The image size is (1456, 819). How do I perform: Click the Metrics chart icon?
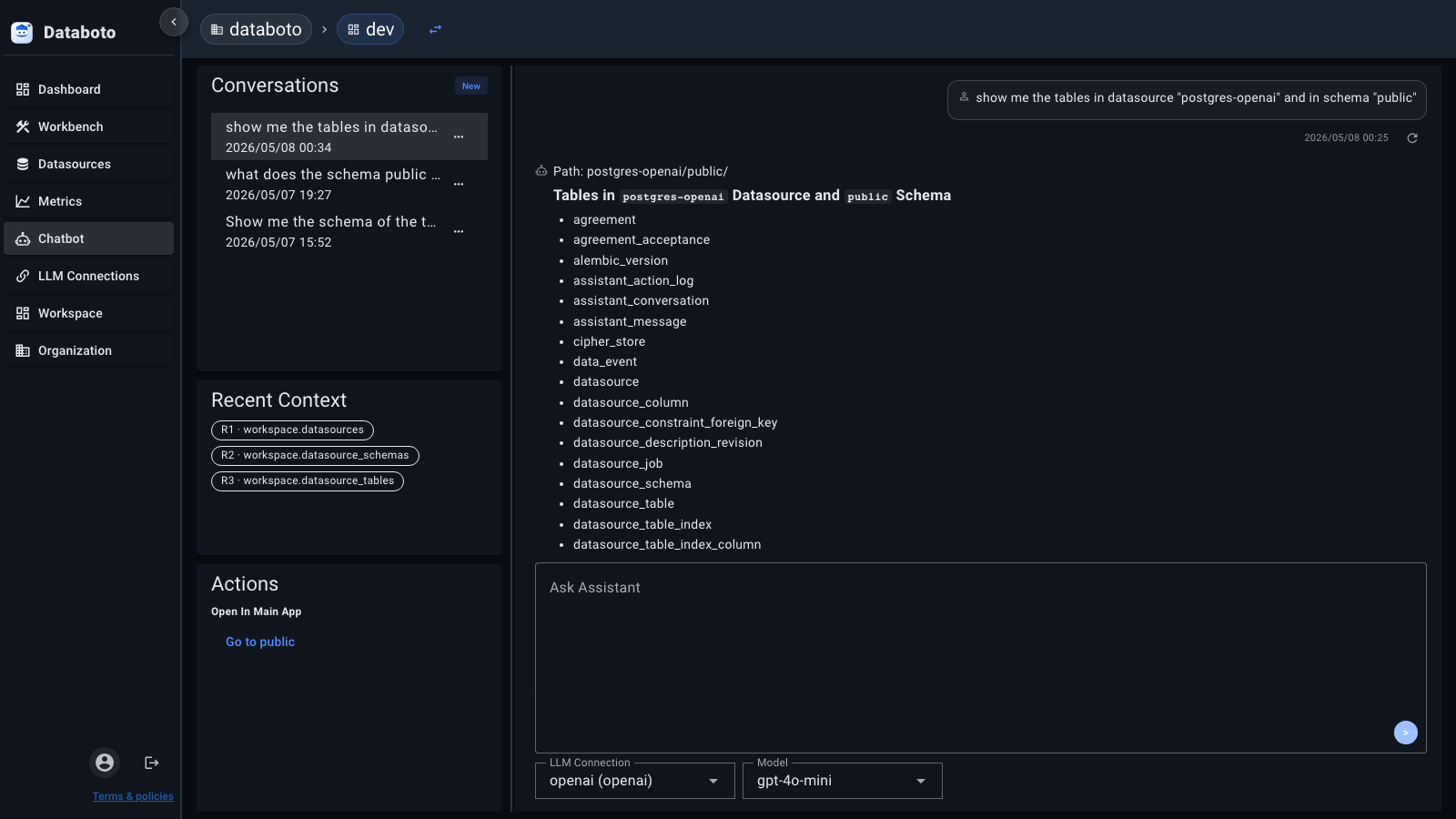tap(23, 201)
